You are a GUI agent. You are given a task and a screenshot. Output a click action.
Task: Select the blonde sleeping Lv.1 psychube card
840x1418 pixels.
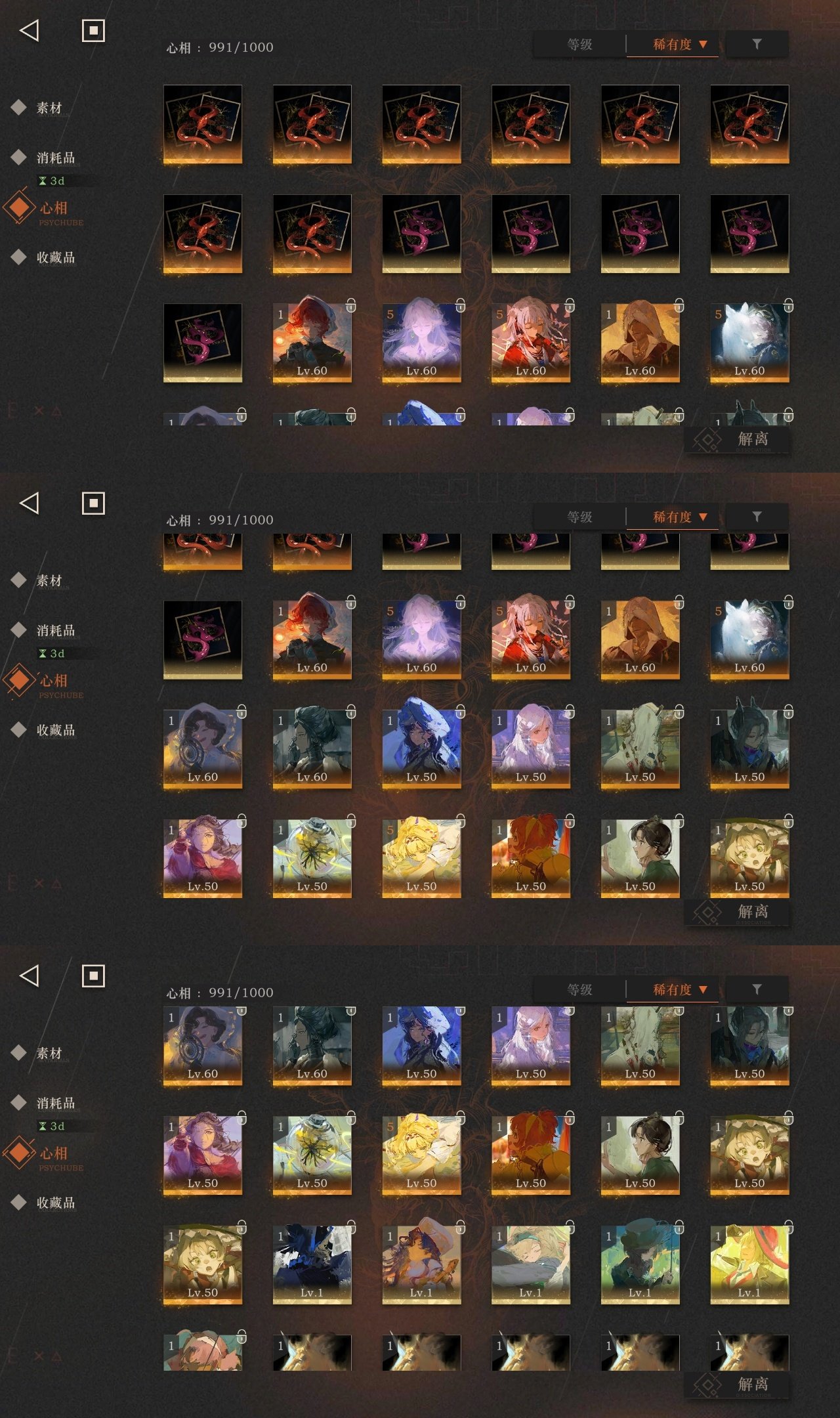tap(530, 1264)
